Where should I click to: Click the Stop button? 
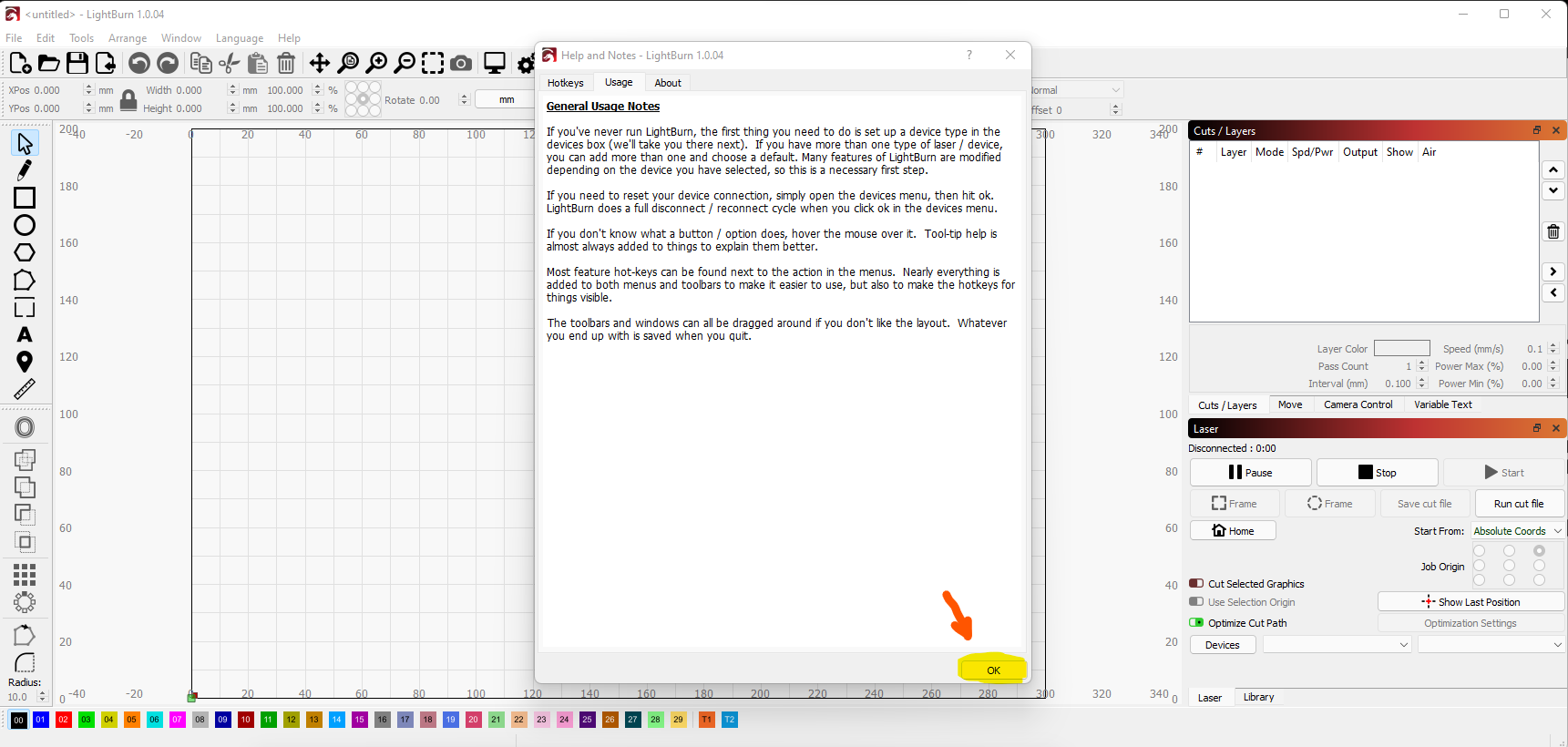pos(1377,473)
